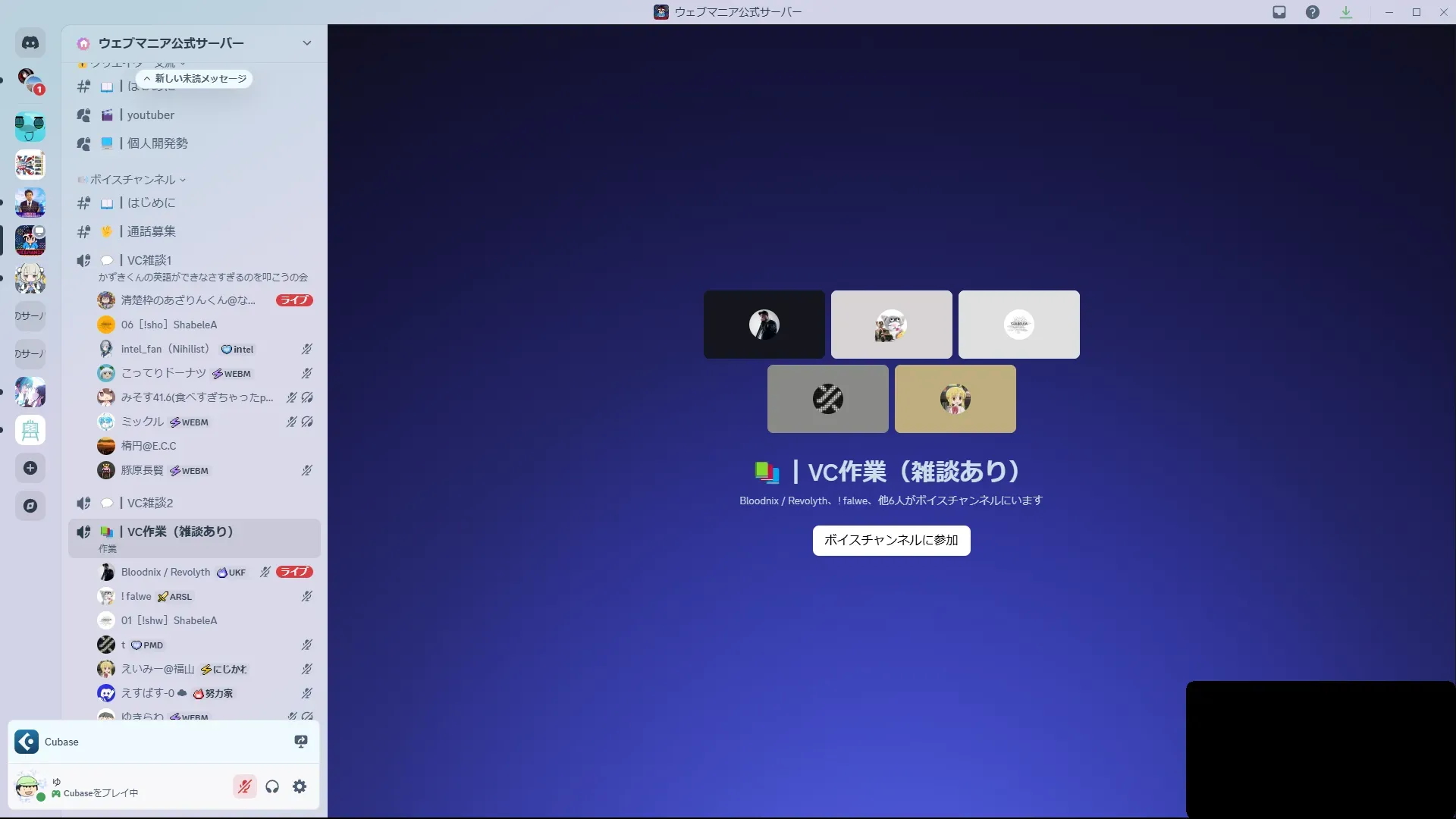Join voice with ボイスチャンネルに参加 button

pyautogui.click(x=891, y=541)
